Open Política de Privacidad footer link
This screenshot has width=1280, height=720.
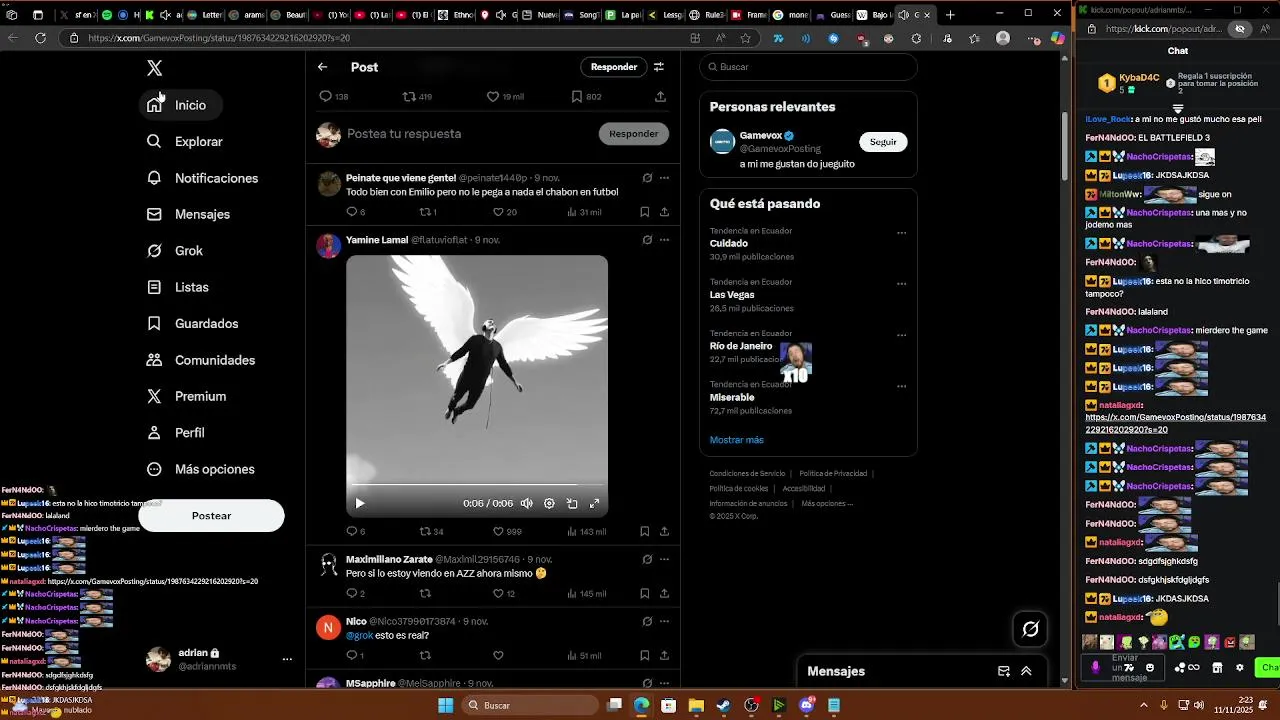tap(833, 474)
